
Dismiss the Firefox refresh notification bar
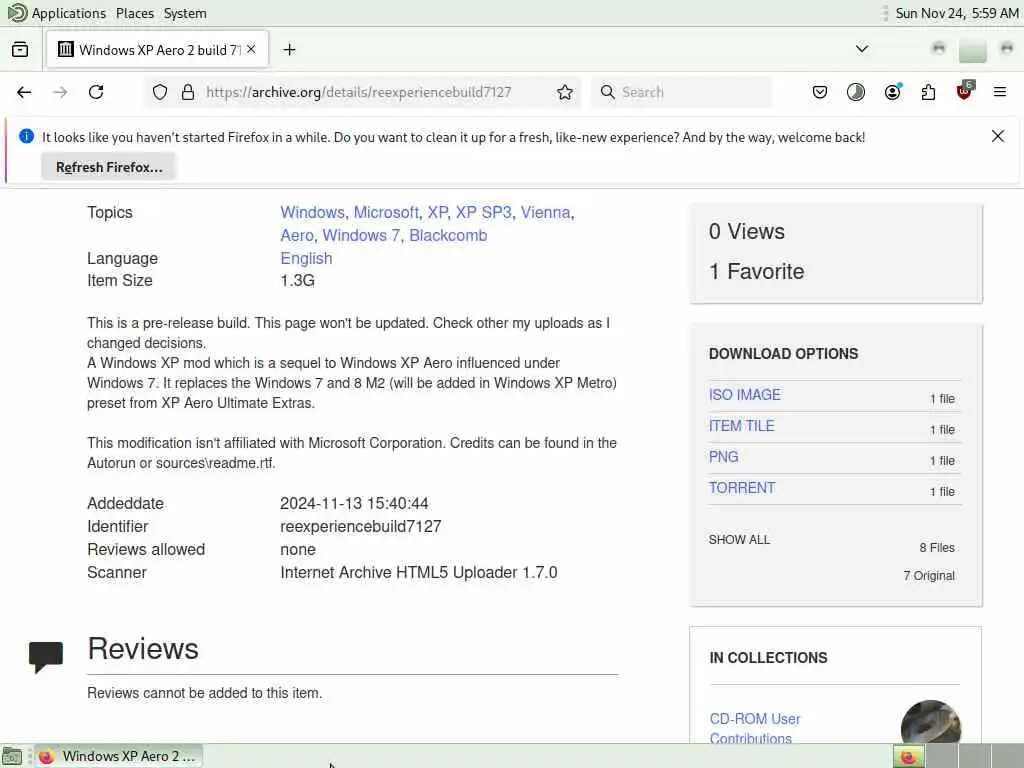(x=998, y=136)
